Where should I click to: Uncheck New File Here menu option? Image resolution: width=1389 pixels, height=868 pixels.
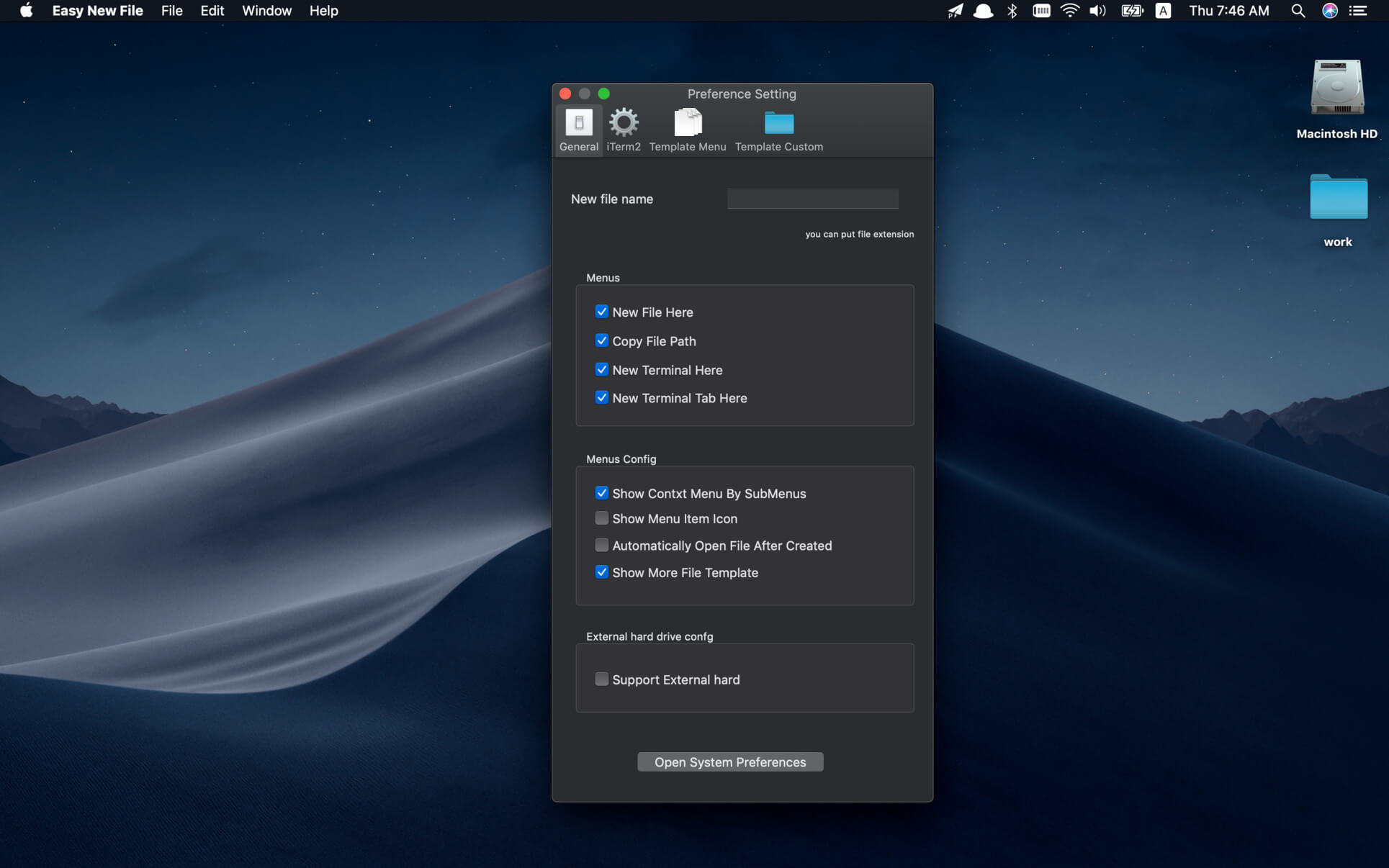(601, 312)
